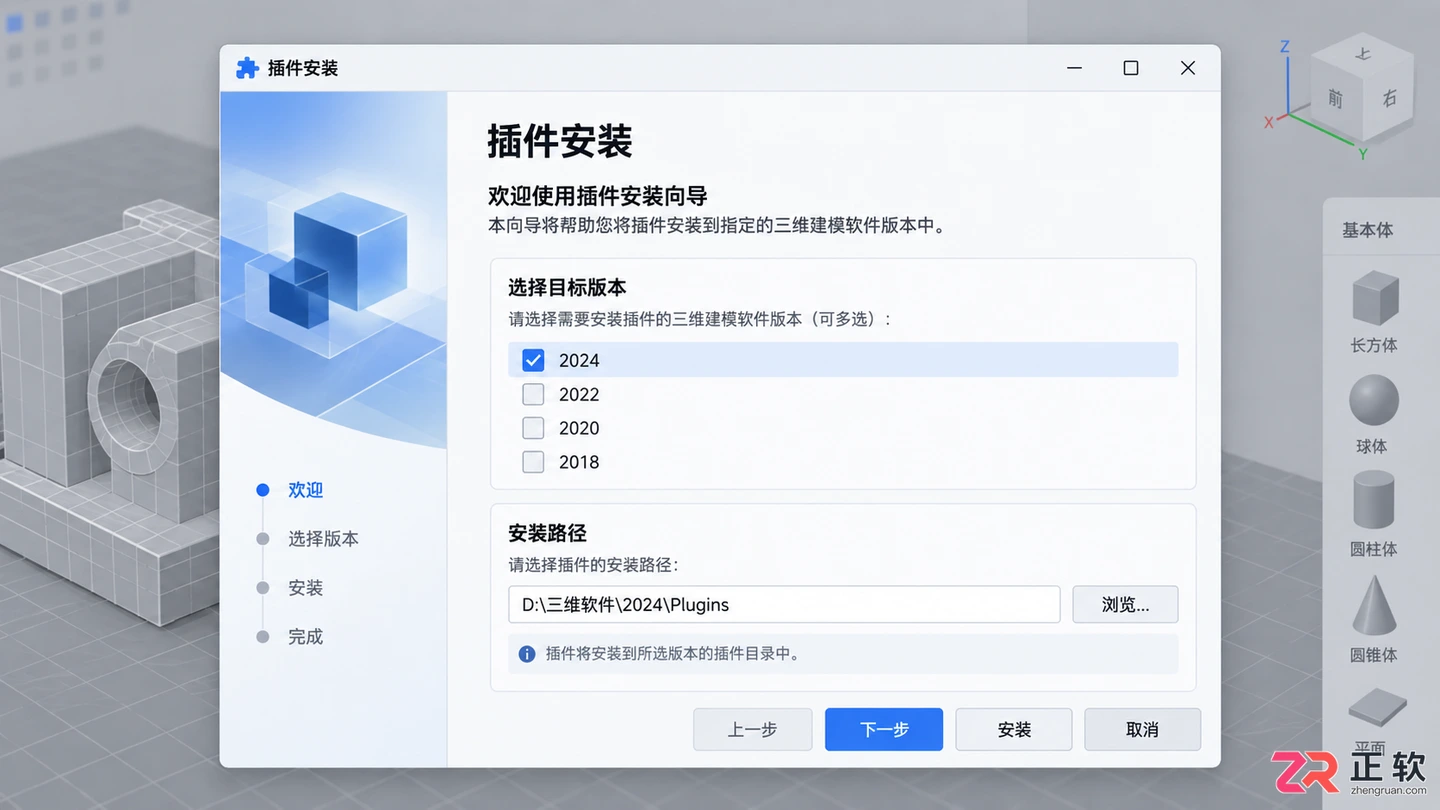This screenshot has height=810, width=1440.
Task: Click the 欢迎使用插件安装向导 heading
Action: [598, 195]
